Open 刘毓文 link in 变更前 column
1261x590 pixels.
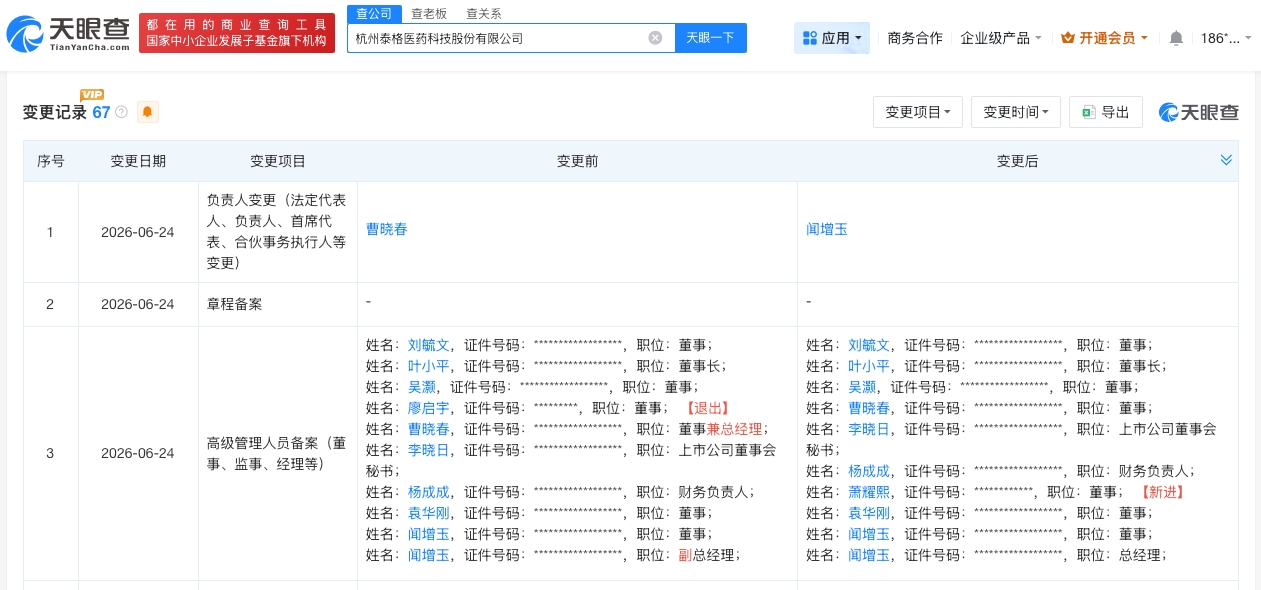pyautogui.click(x=428, y=344)
